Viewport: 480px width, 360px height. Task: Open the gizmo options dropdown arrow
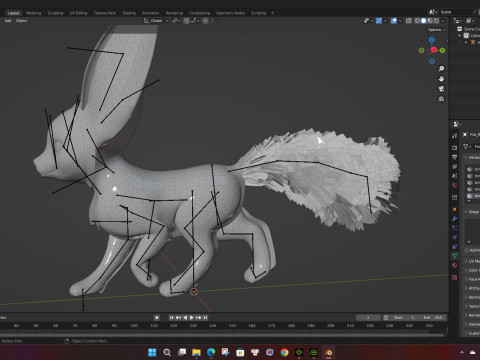point(385,21)
